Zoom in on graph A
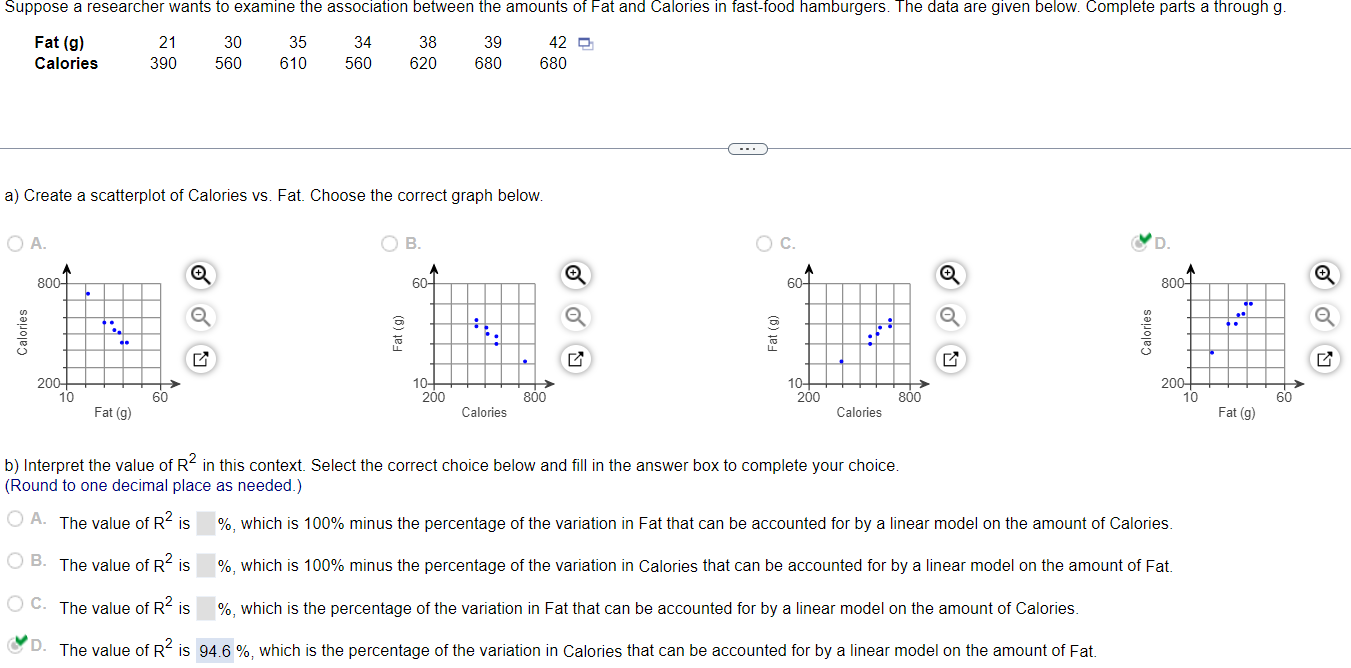Image resolution: width=1351 pixels, height=668 pixels. (200, 274)
